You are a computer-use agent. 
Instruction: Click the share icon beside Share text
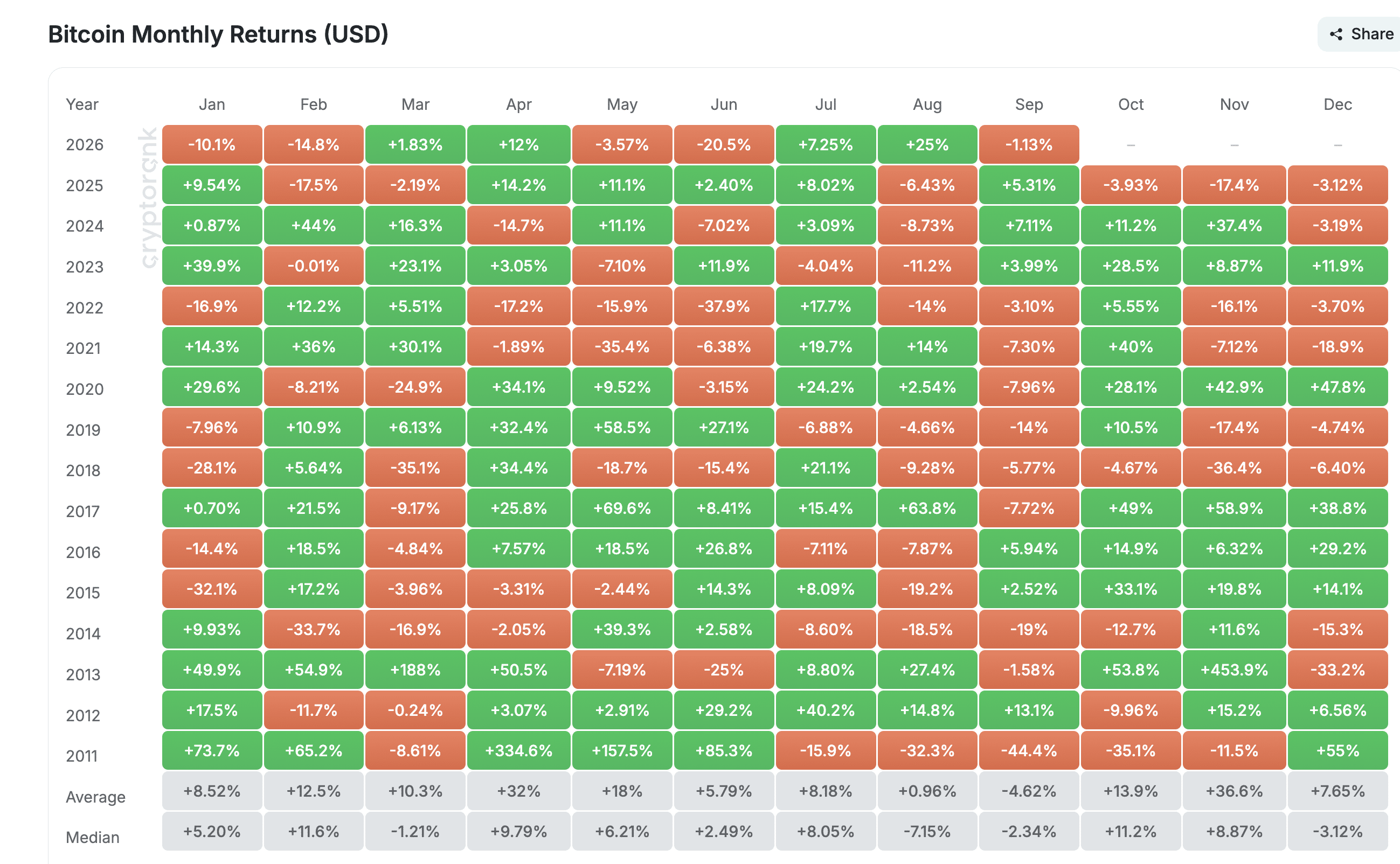click(x=1336, y=34)
